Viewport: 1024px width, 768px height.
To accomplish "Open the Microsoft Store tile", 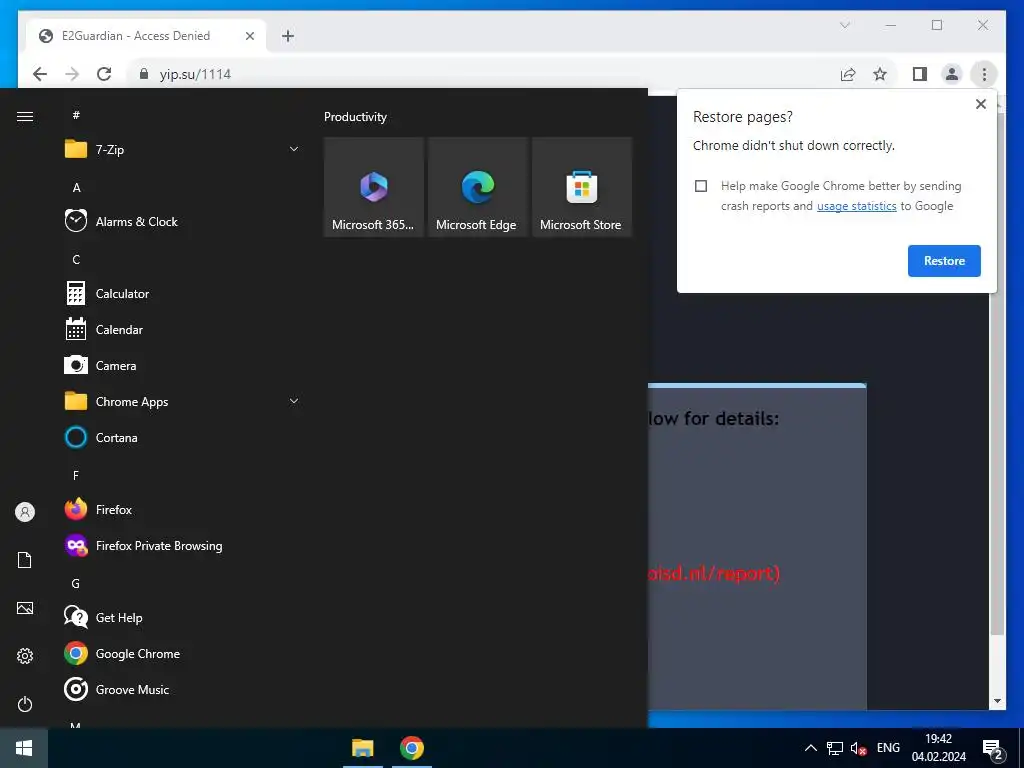I will pos(582,187).
